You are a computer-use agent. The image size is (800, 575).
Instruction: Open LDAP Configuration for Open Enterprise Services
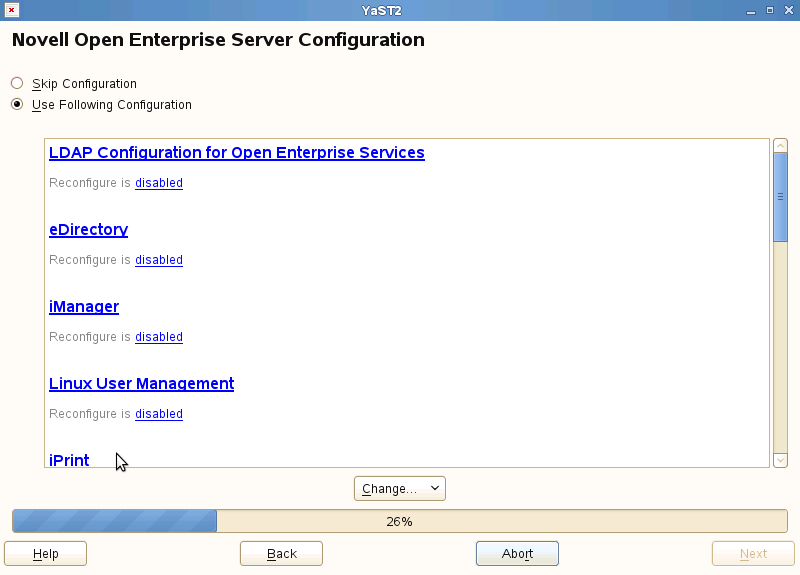pos(237,153)
